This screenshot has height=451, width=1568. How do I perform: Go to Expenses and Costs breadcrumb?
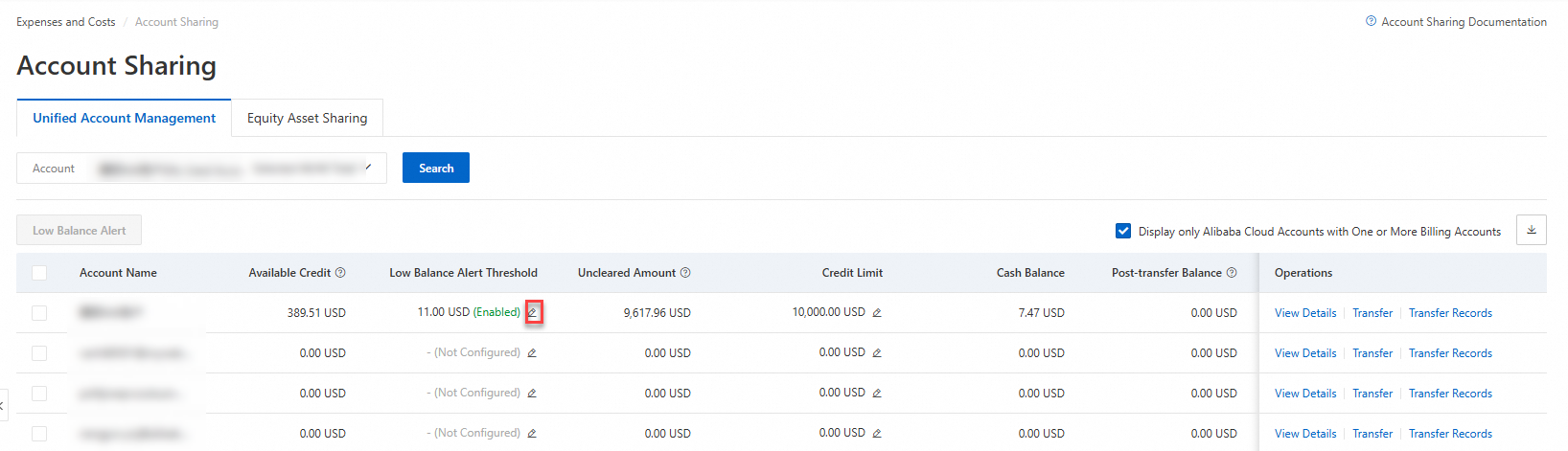pyautogui.click(x=66, y=22)
